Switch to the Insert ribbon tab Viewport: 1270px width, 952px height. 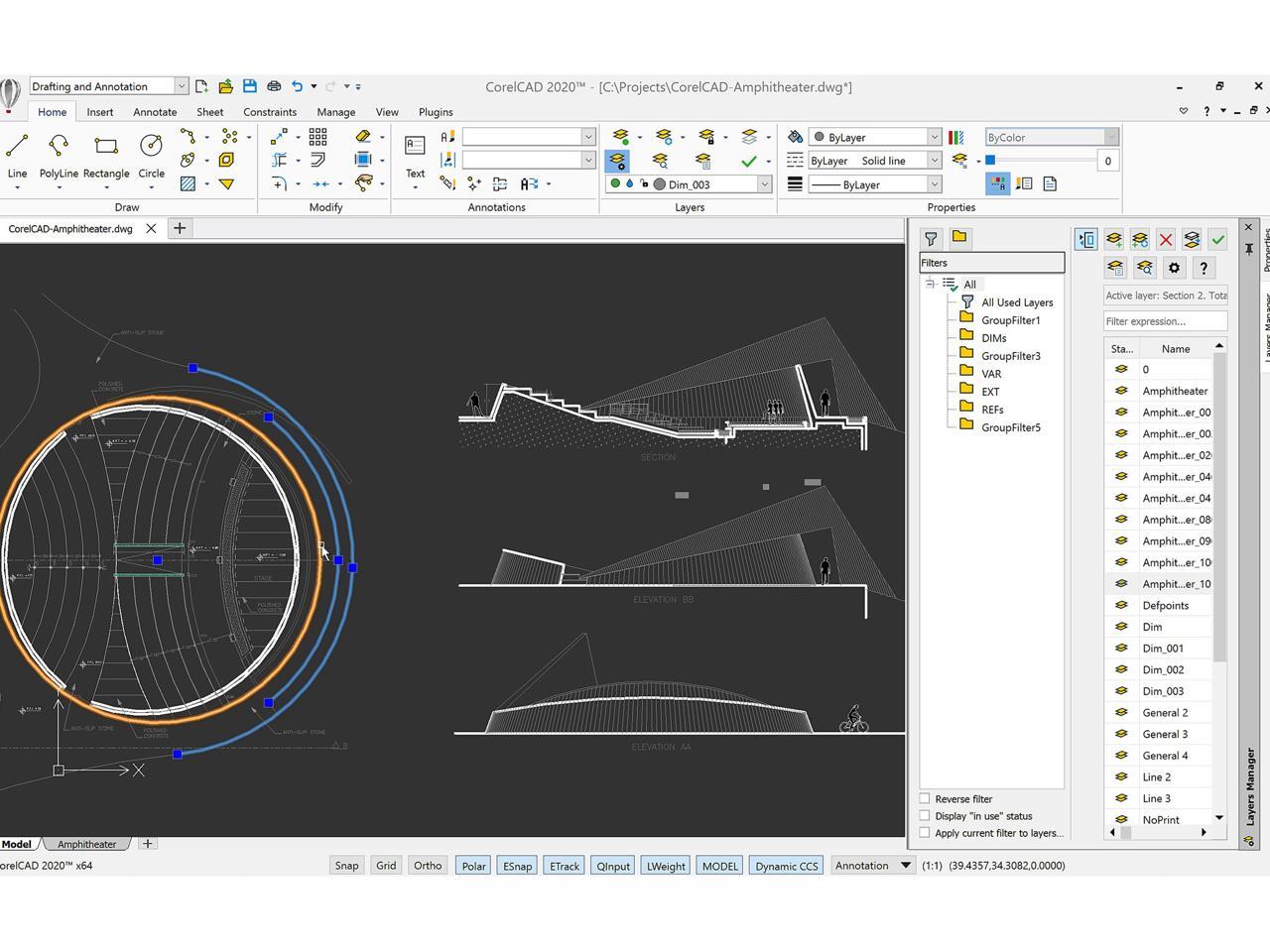tap(100, 112)
